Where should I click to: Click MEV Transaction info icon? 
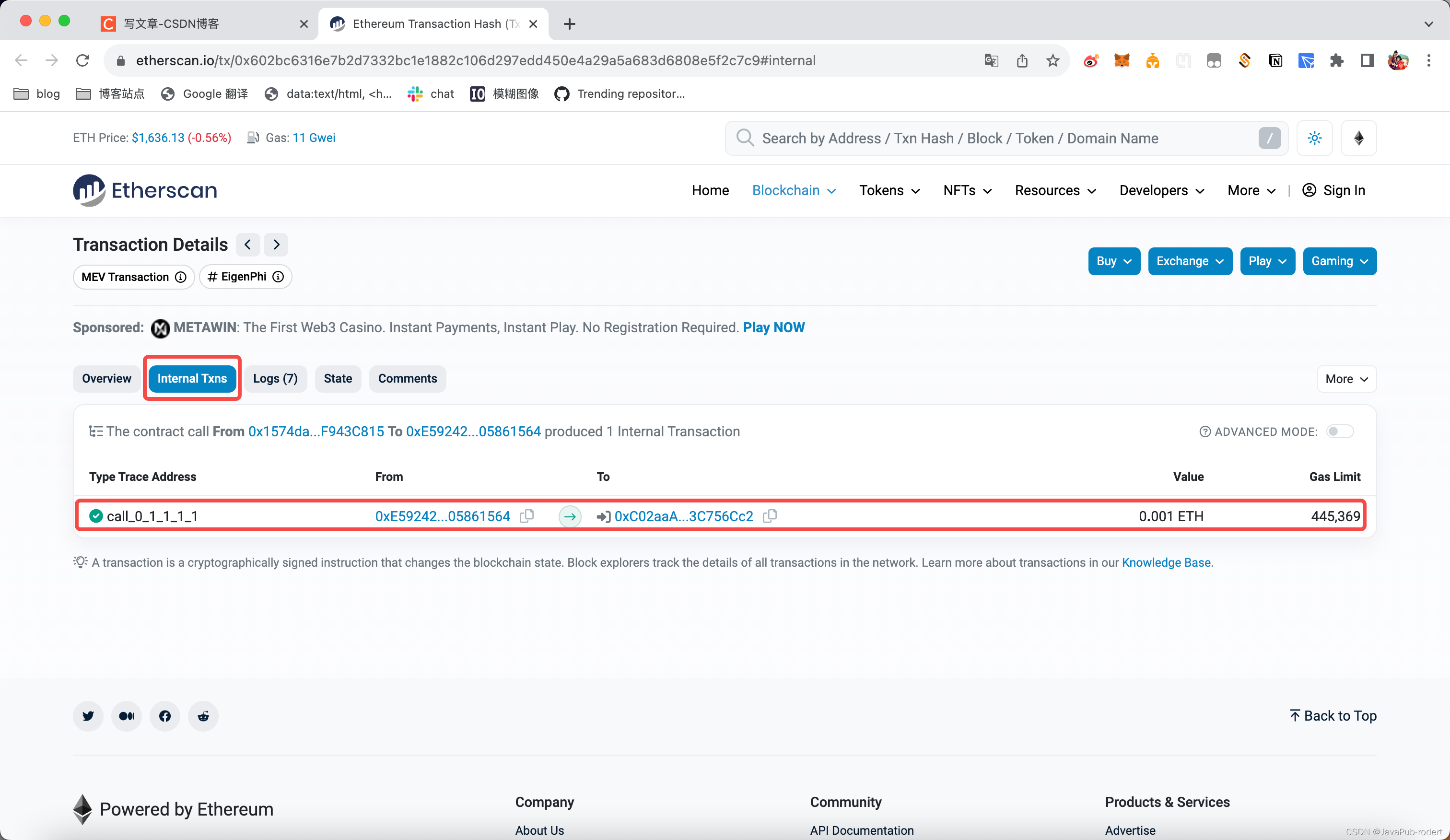click(x=181, y=277)
